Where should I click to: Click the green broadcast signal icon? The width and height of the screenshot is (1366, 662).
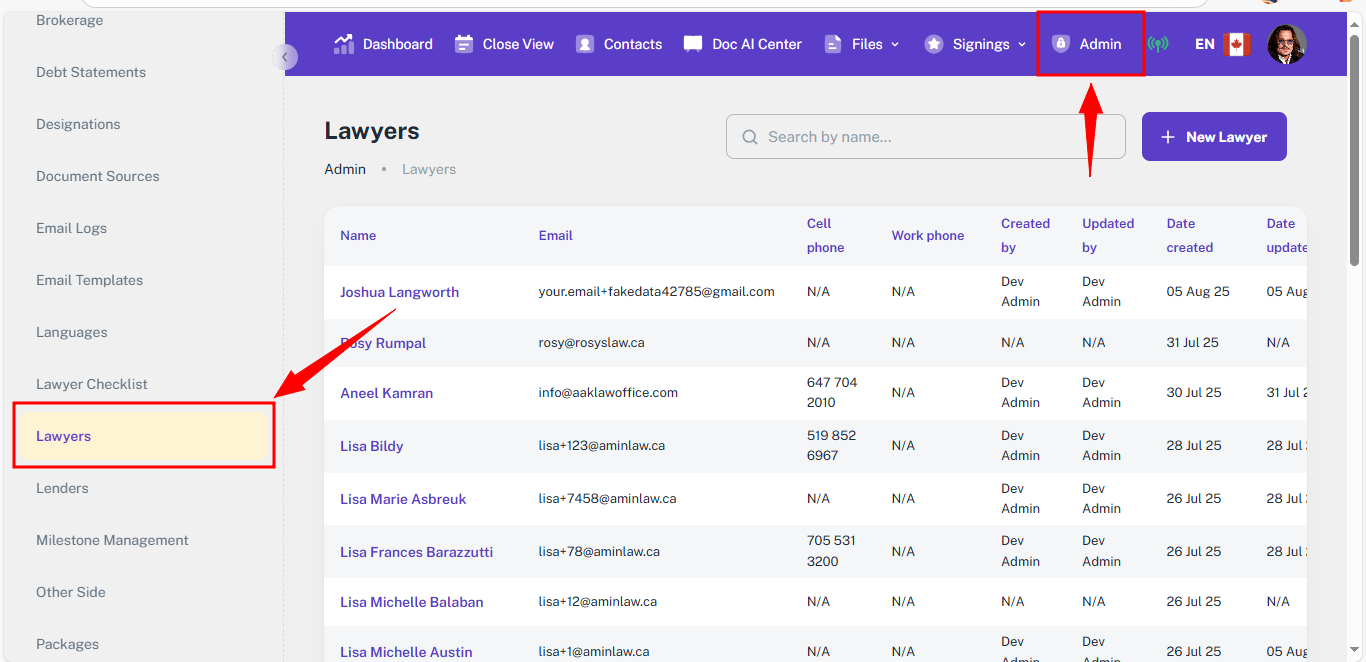coord(1158,44)
